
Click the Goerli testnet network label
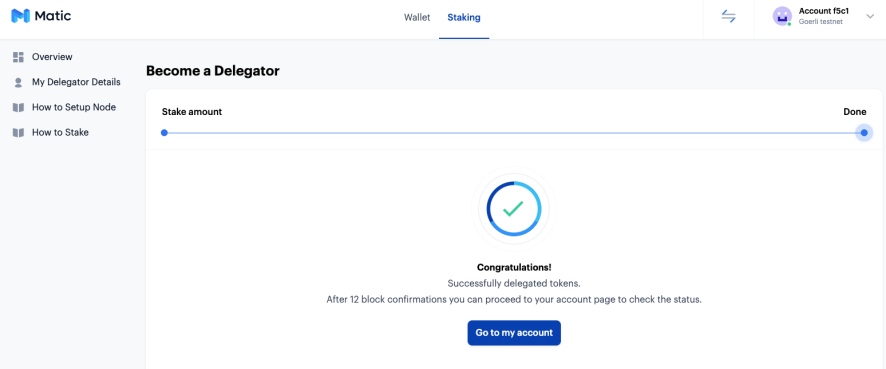(x=820, y=22)
